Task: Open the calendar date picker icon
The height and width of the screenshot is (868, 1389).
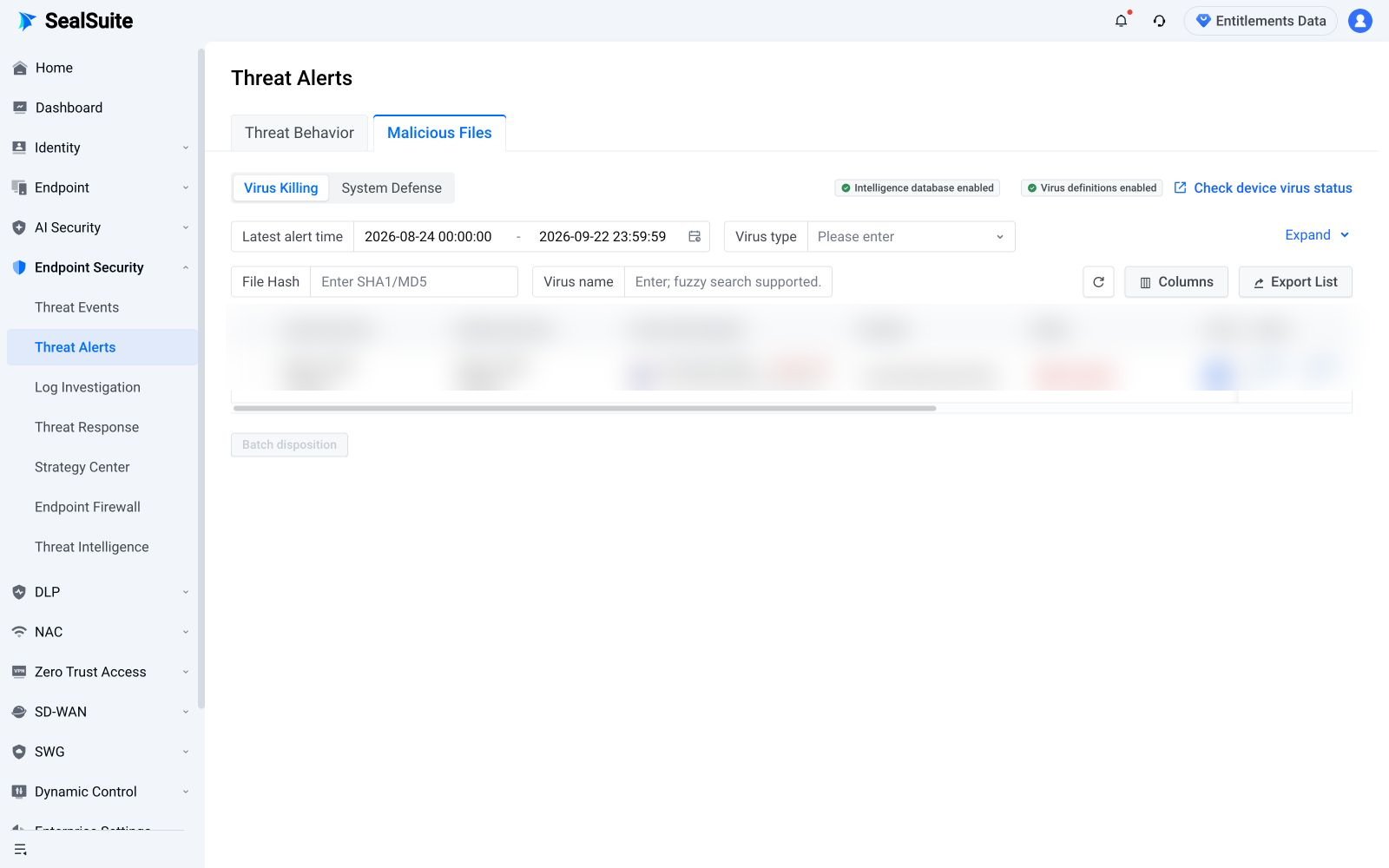Action: tap(694, 236)
